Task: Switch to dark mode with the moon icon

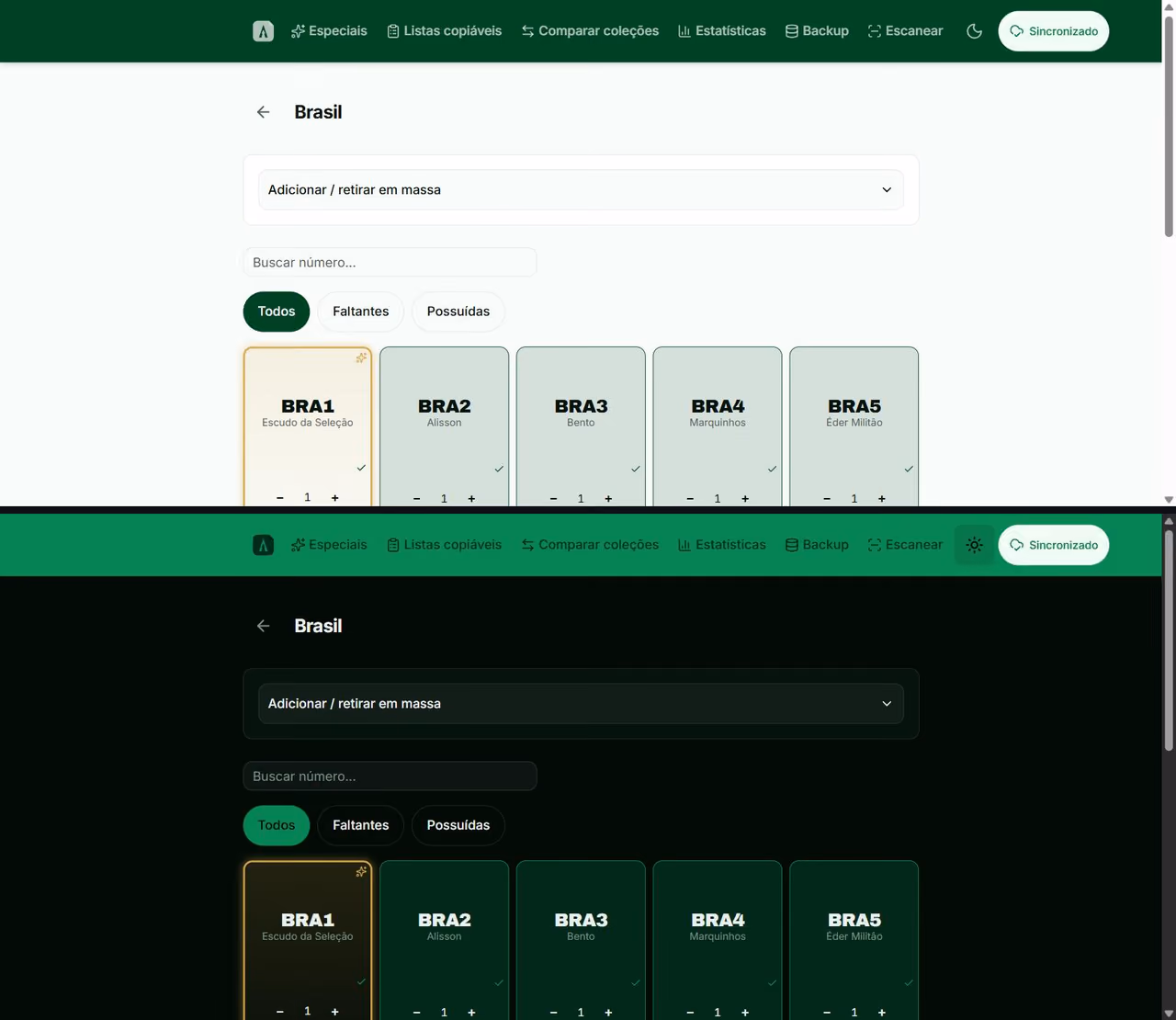Action: coord(975,31)
